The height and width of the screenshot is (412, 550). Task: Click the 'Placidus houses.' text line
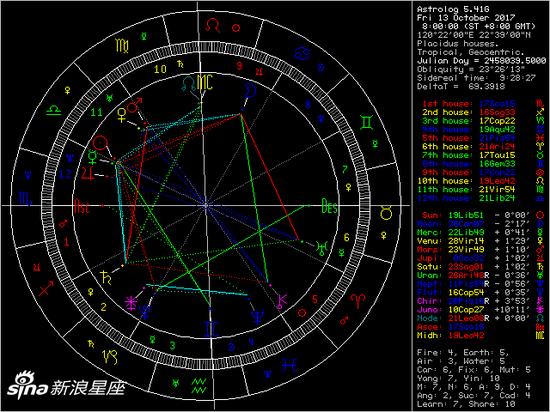[x=458, y=43]
